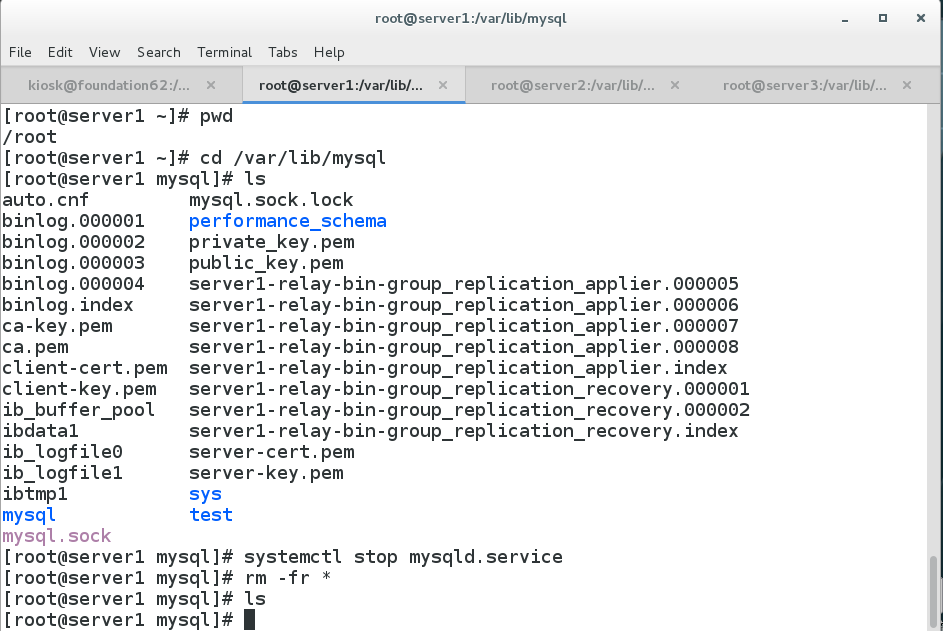The height and width of the screenshot is (631, 943).
Task: Click the replication_applier.000006 relay file
Action: point(464,305)
